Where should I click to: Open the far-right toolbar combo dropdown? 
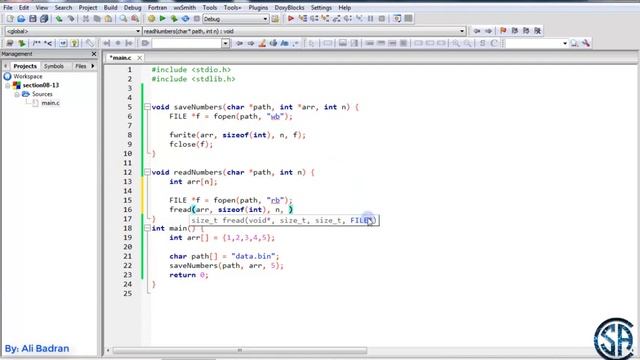point(565,43)
